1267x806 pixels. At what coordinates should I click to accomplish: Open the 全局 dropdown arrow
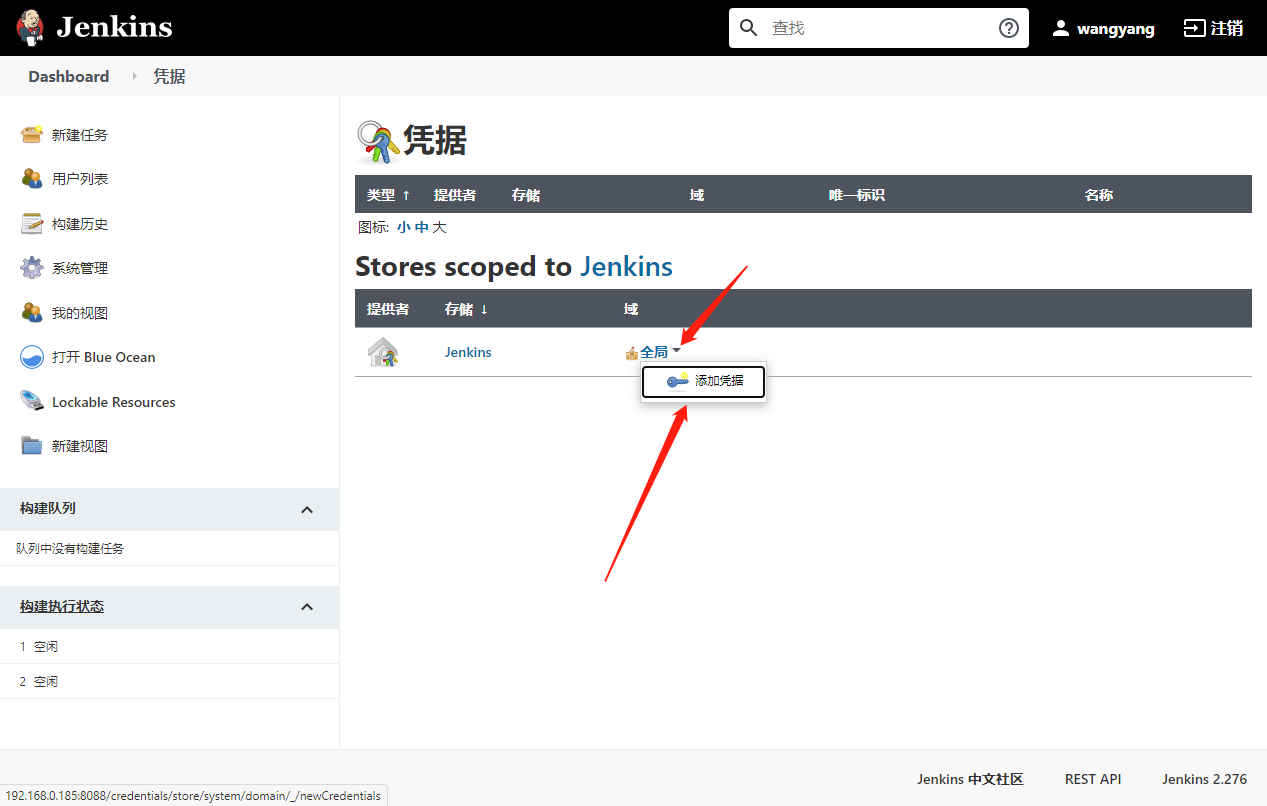pyautogui.click(x=677, y=351)
